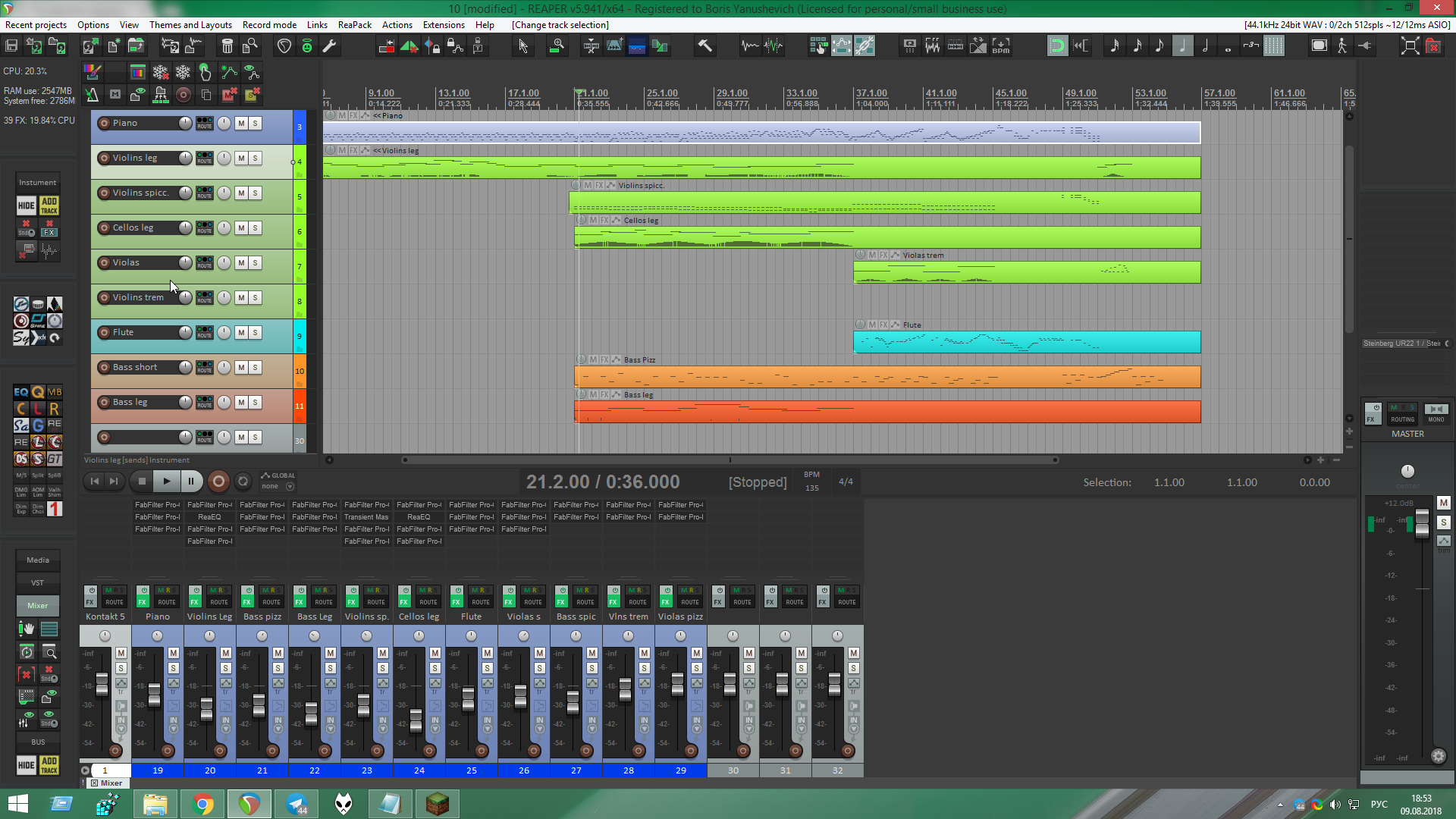The height and width of the screenshot is (819, 1456).
Task: Click the hammer tool icon
Action: point(704,46)
